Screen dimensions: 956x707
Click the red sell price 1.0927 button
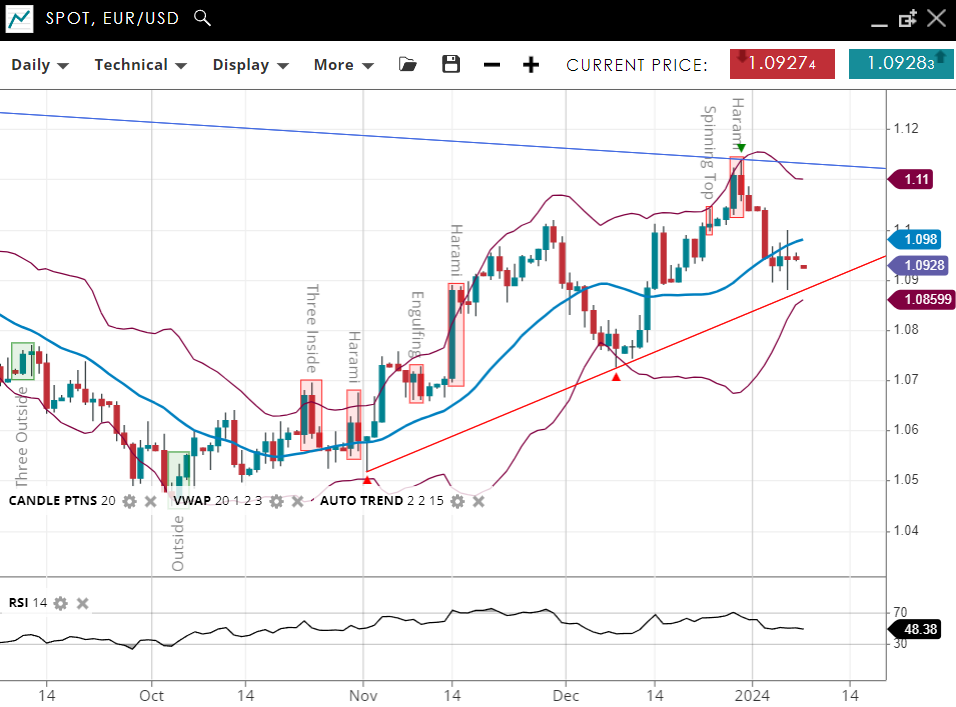[x=782, y=64]
